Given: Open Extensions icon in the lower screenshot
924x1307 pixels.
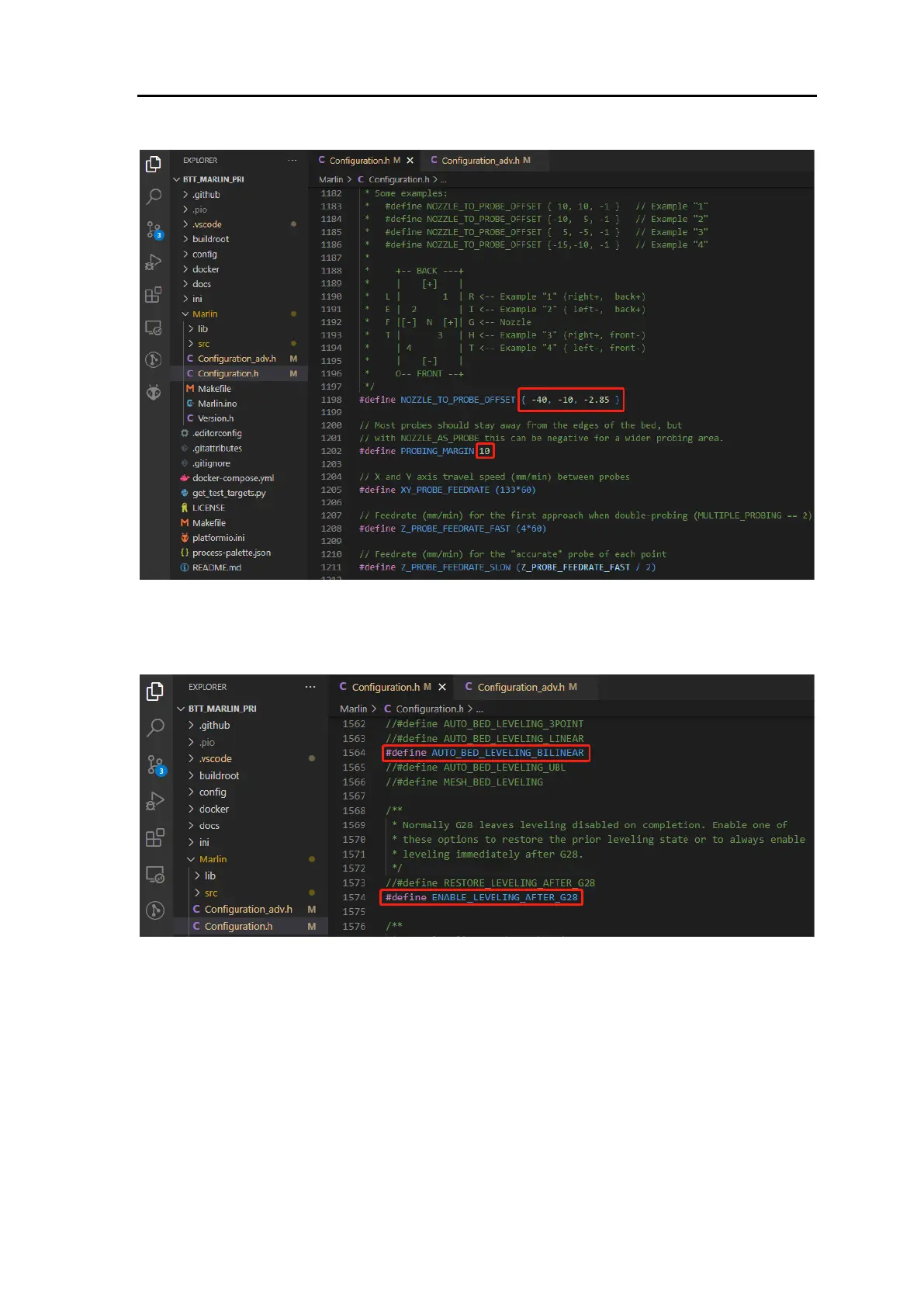Looking at the screenshot, I should 155,838.
